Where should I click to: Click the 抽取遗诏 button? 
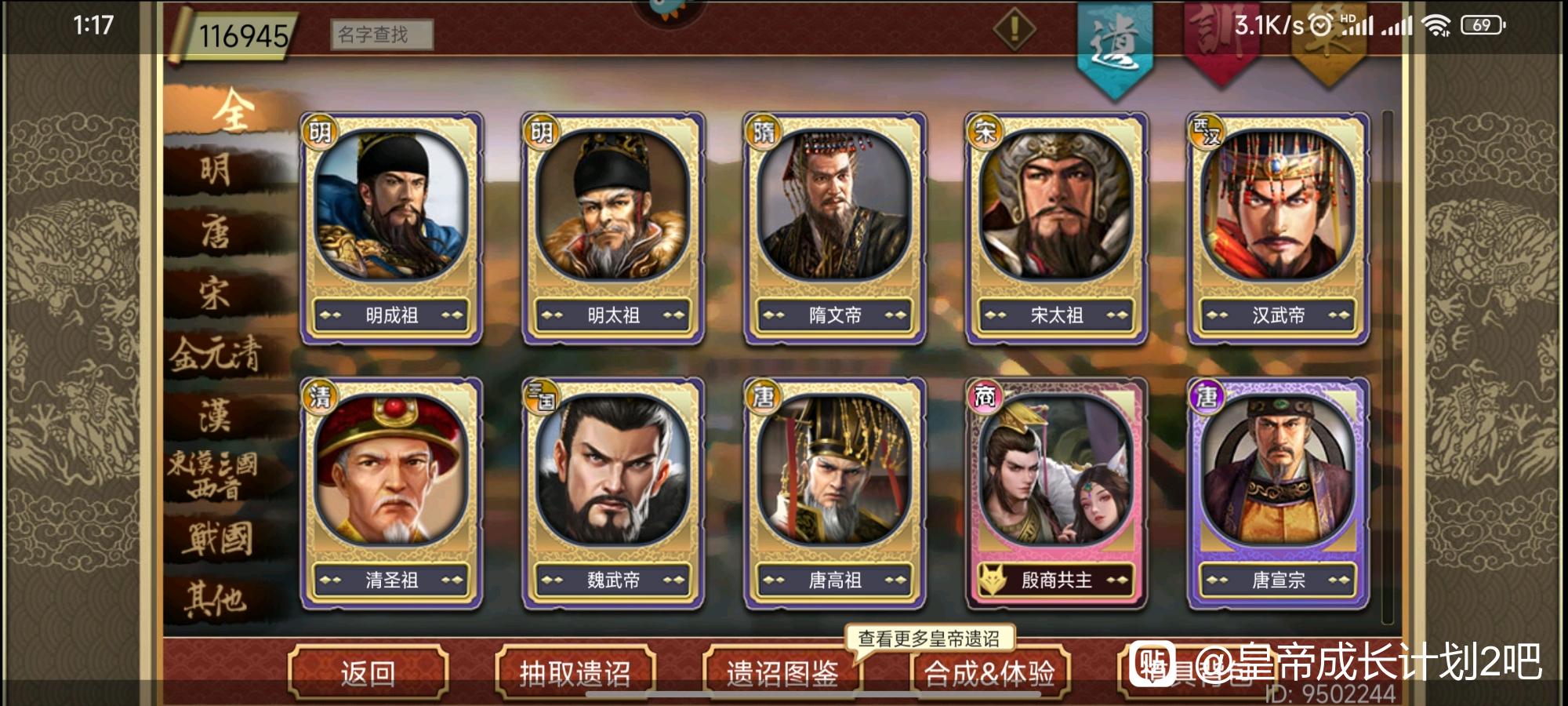pos(575,672)
